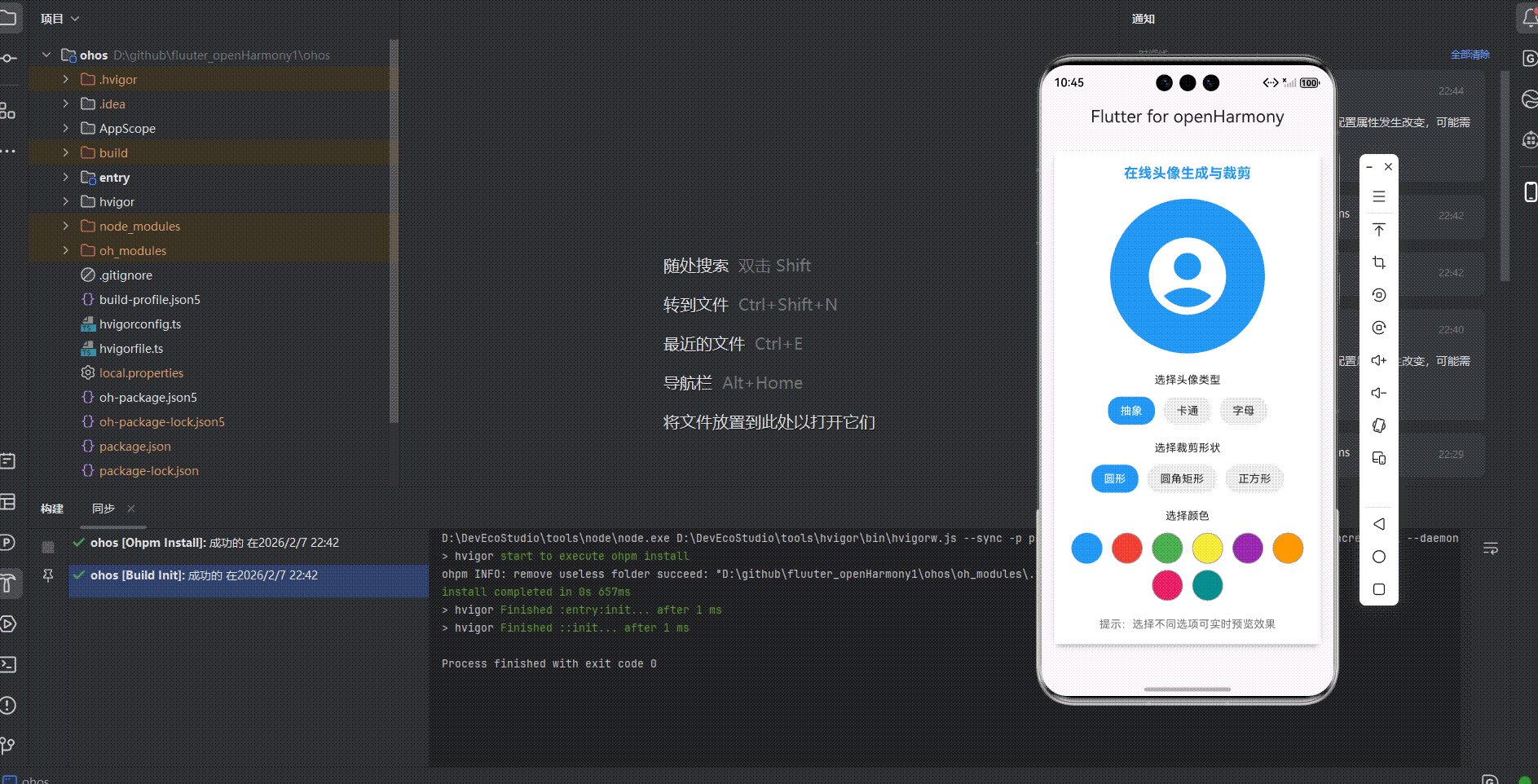Viewport: 1538px width, 784px height.
Task: Pin the build output tab
Action: point(48,575)
